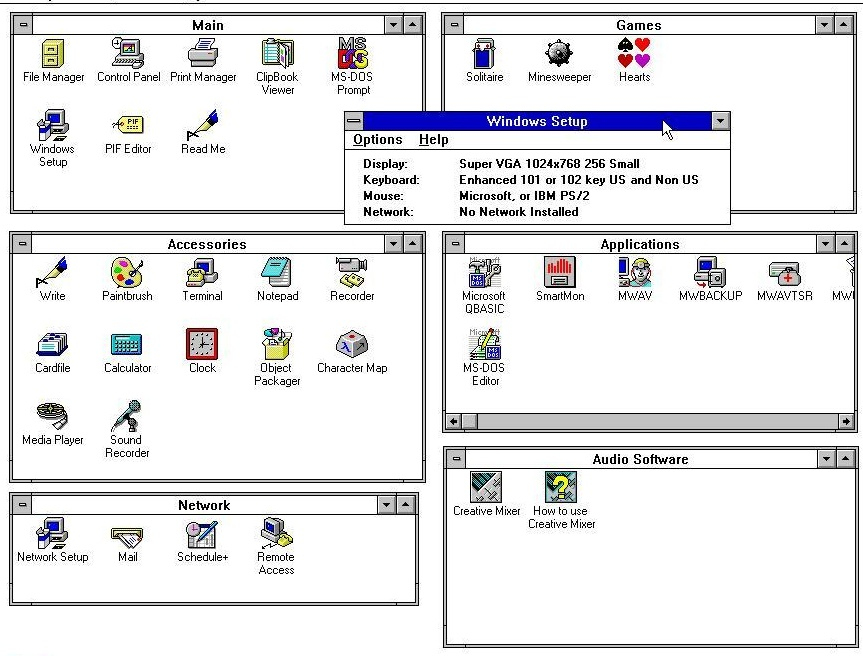This screenshot has height=656, width=863.
Task: Open the Microsoft QBASIC icon
Action: coord(484,273)
